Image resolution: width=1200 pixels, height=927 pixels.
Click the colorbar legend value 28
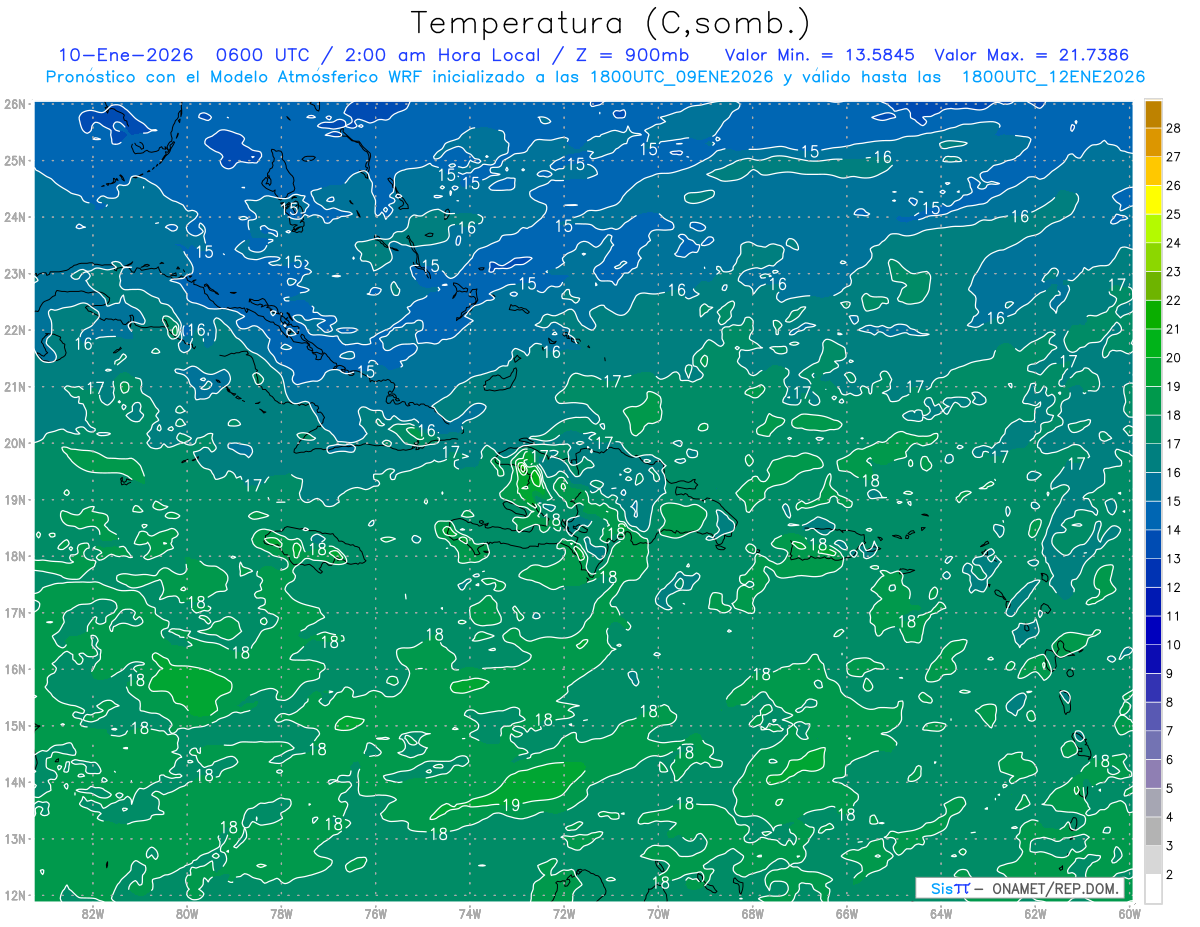tap(1173, 128)
